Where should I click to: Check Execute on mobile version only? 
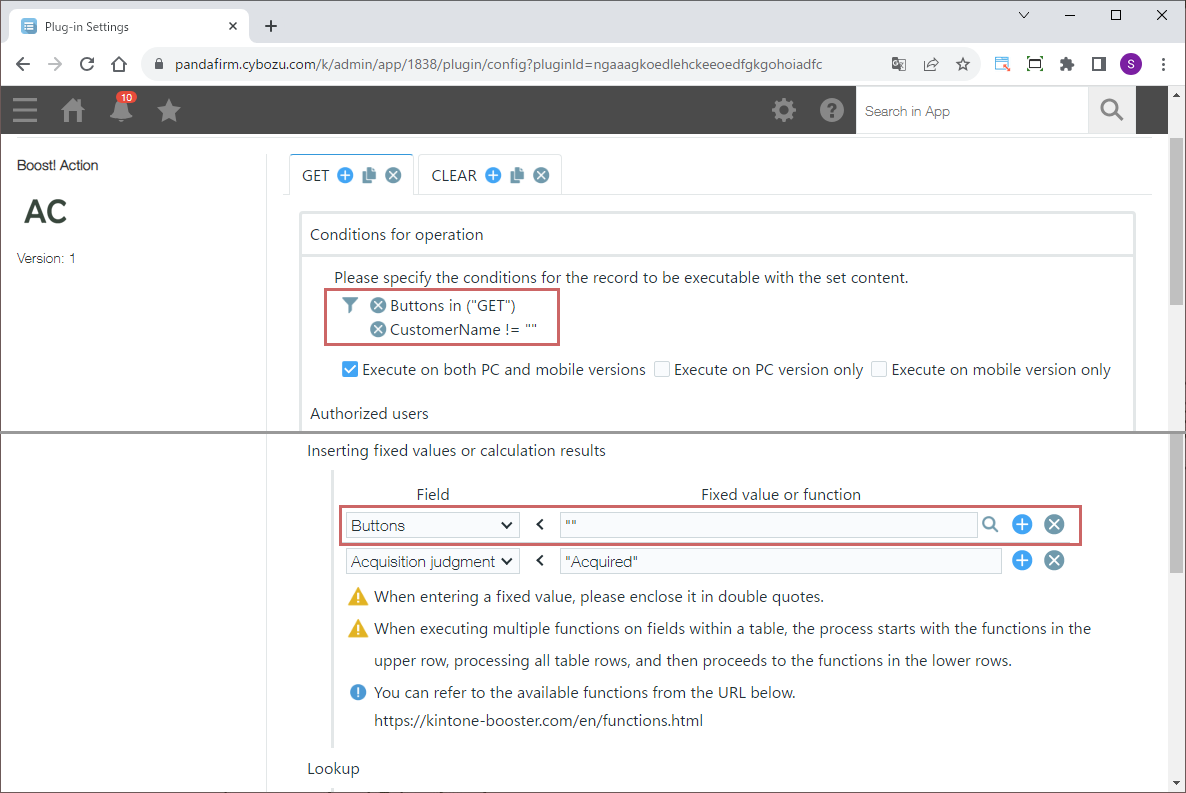879,369
